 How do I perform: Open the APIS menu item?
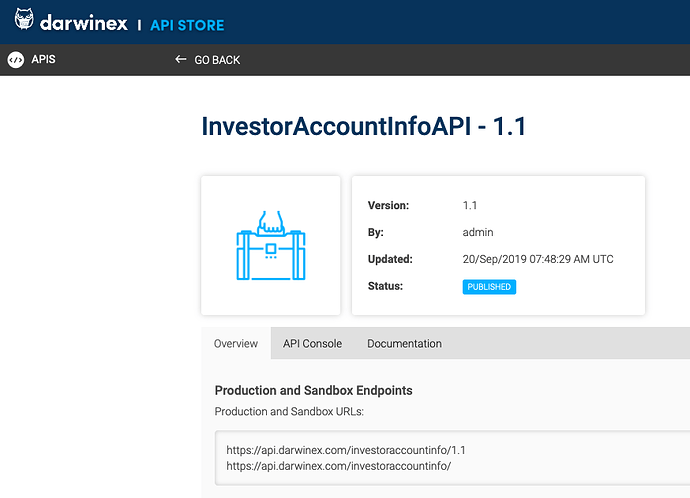point(43,59)
